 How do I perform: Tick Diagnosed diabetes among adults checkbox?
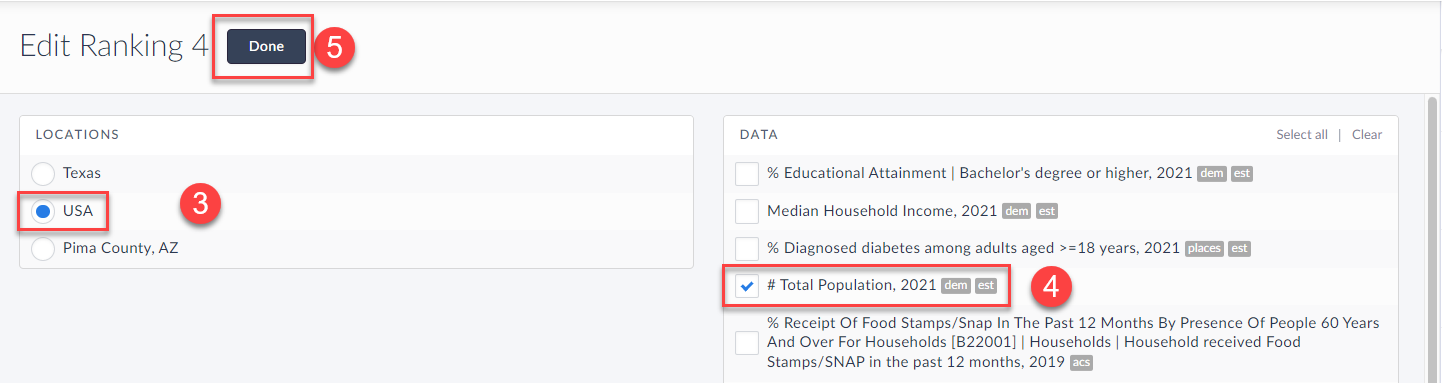[747, 249]
